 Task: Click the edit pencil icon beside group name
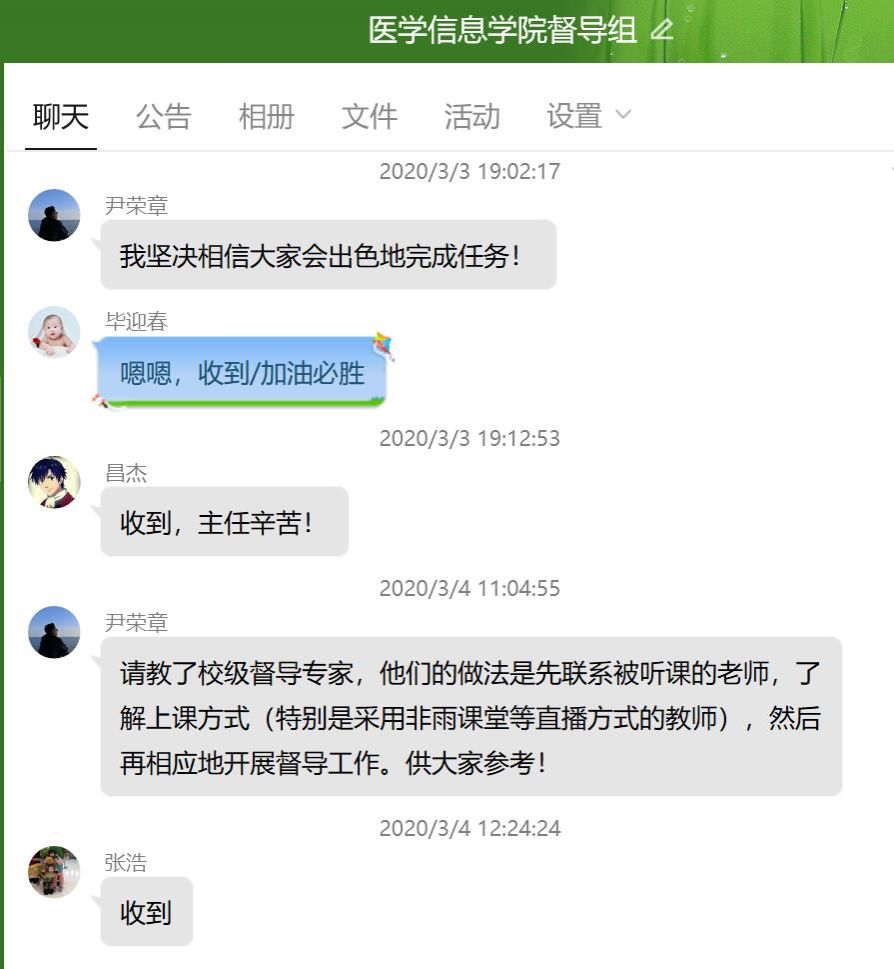click(x=662, y=29)
